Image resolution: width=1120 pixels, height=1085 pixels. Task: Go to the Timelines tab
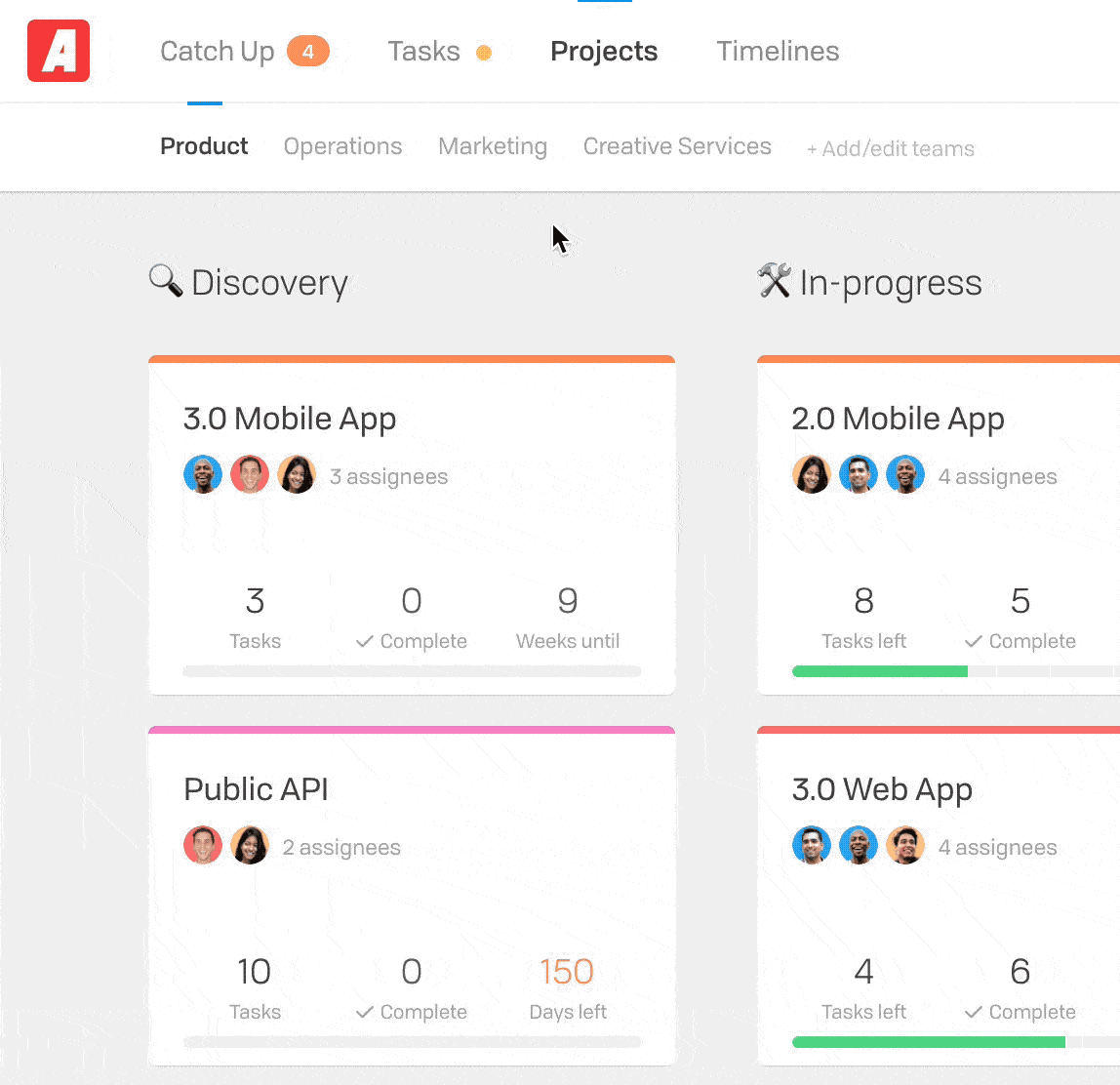778,52
